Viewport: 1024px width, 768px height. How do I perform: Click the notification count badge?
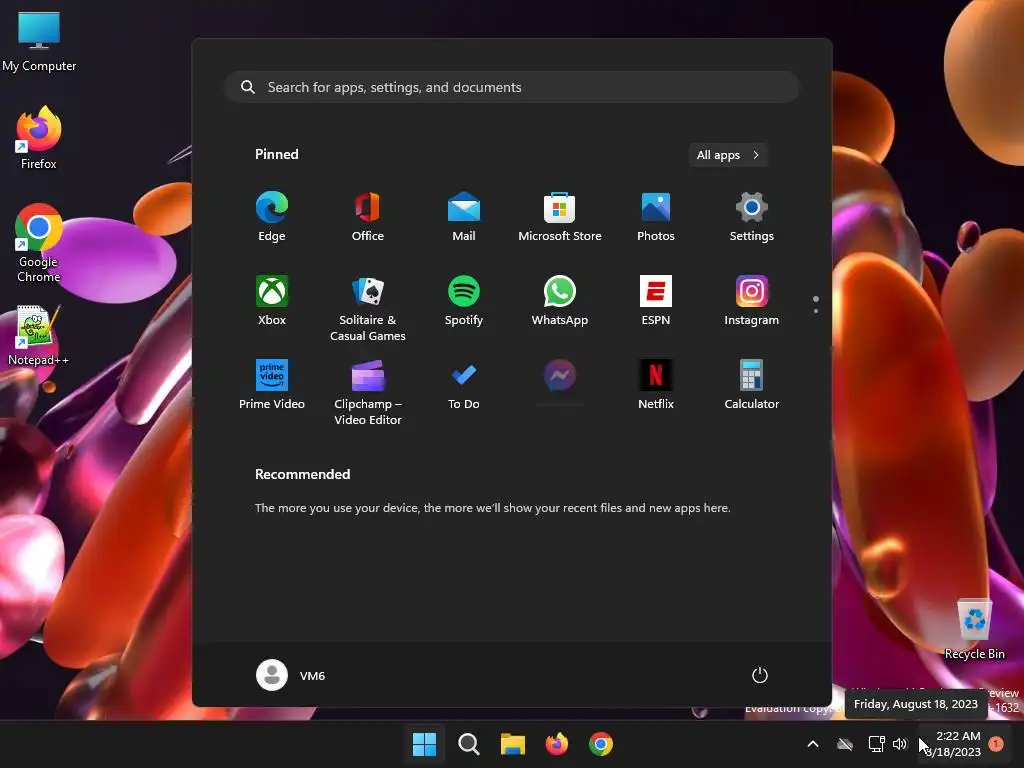pyautogui.click(x=996, y=743)
